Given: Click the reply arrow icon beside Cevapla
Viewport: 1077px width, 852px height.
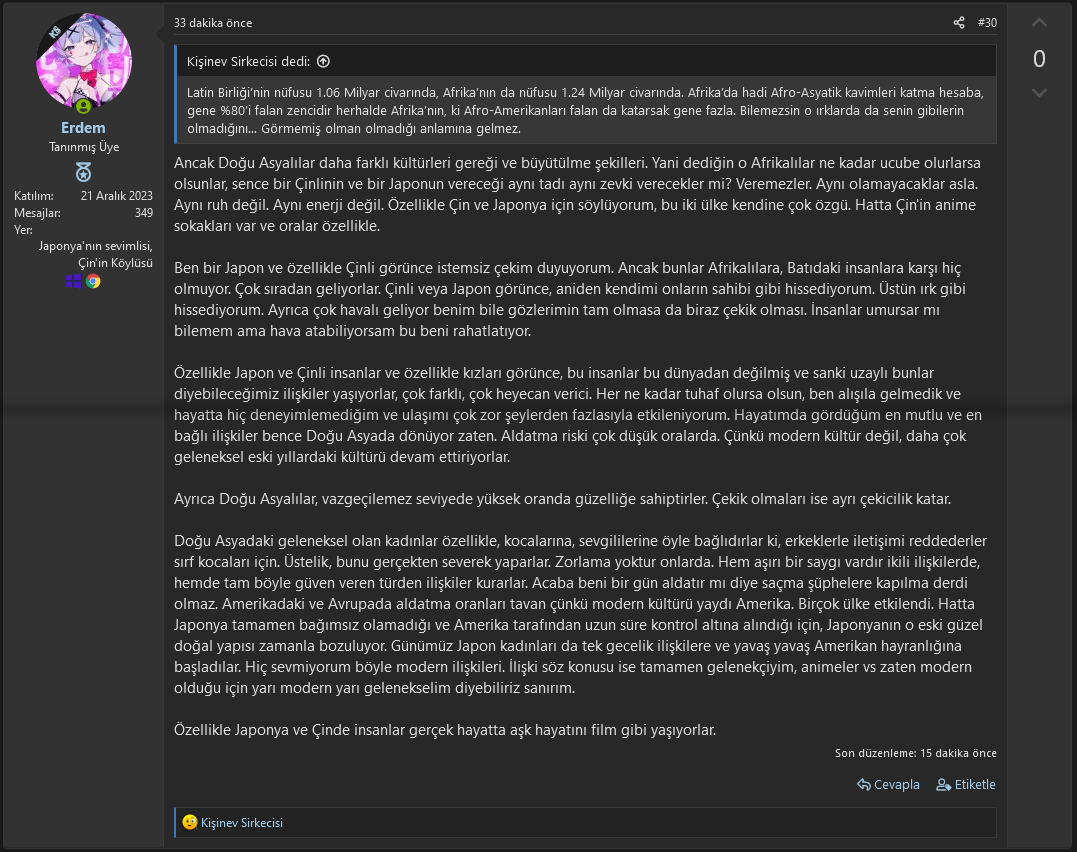Looking at the screenshot, I should 863,784.
